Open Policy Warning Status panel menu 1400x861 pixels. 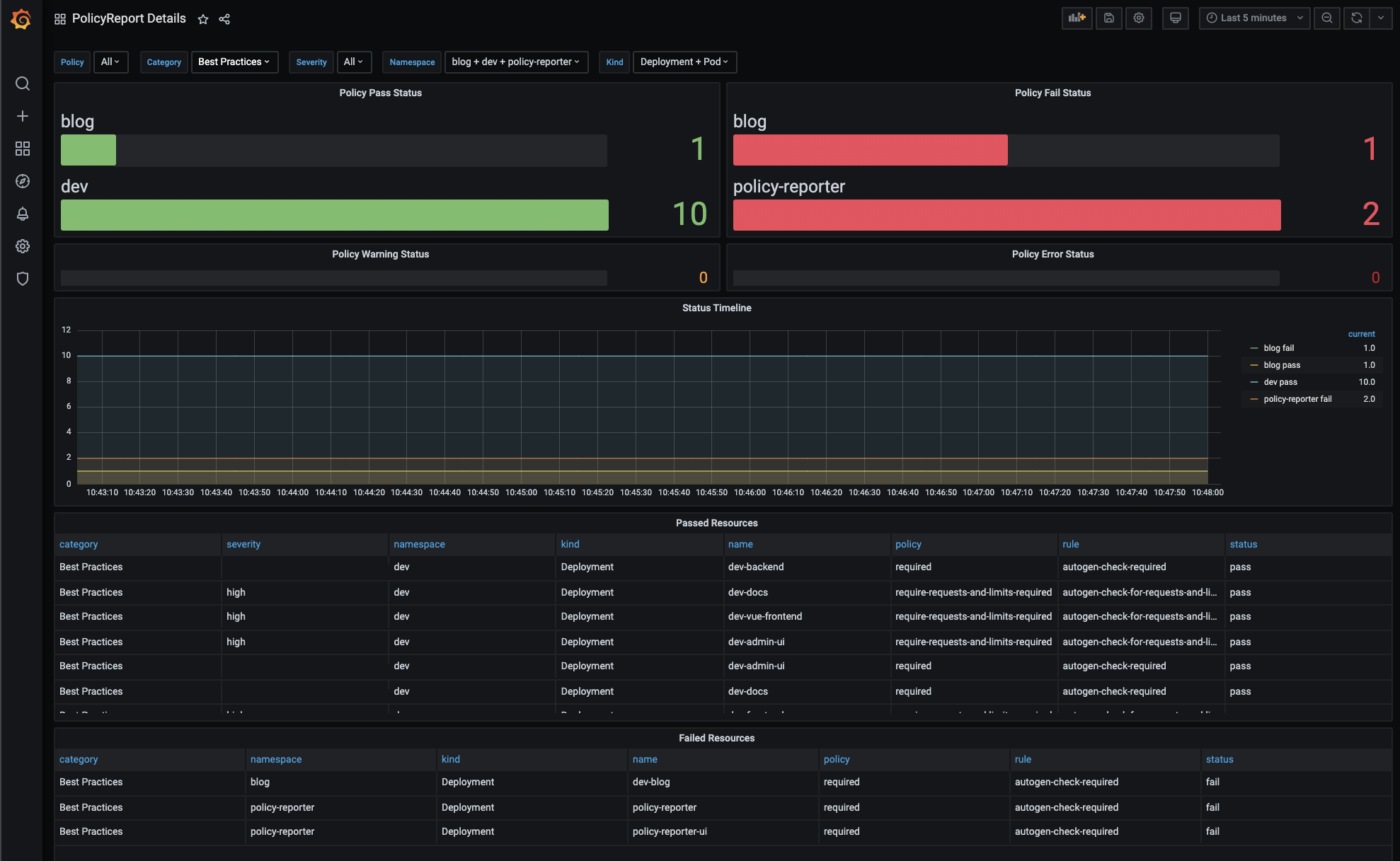380,254
